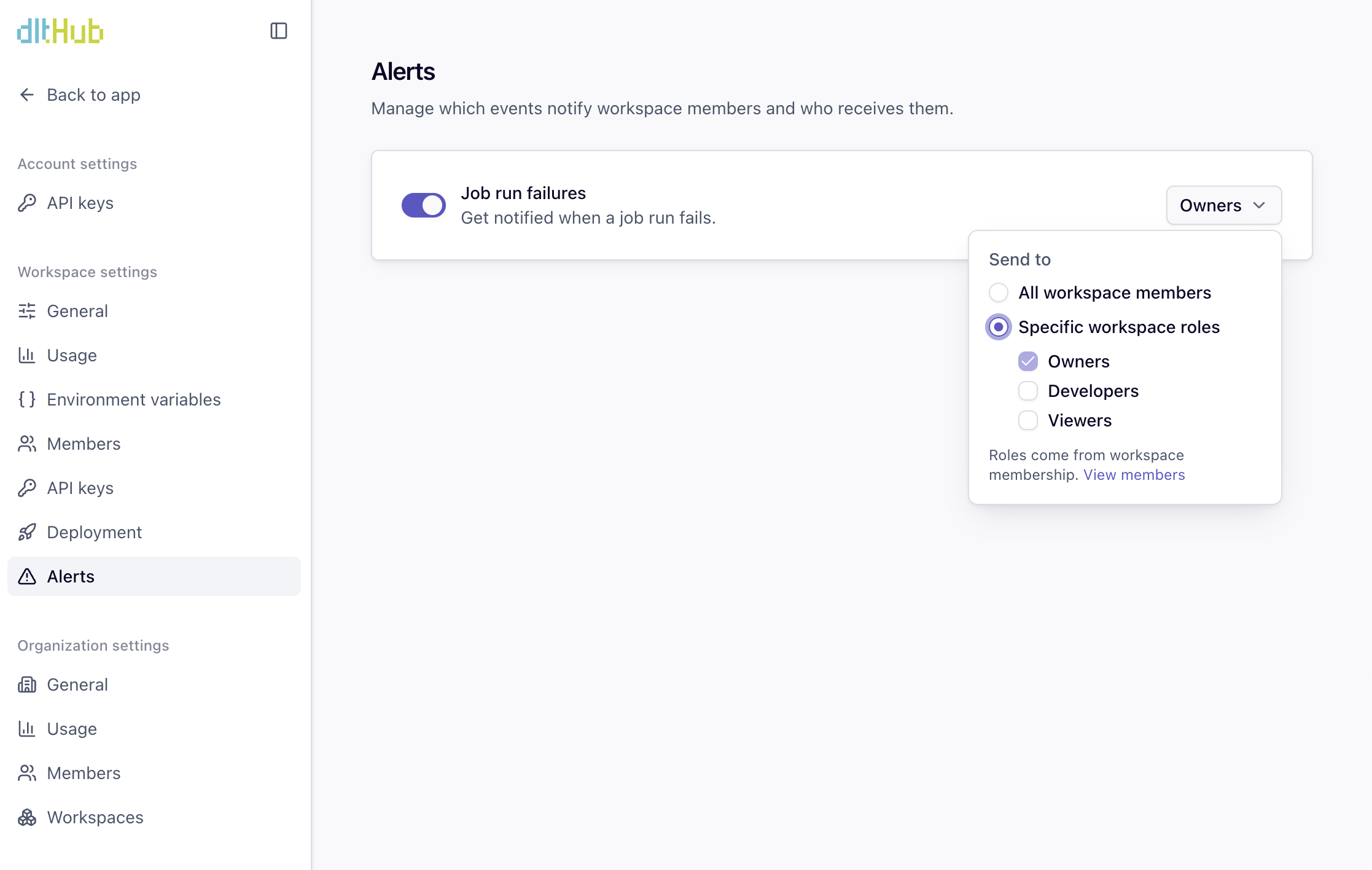Click the cubes Workspaces icon

(x=27, y=817)
